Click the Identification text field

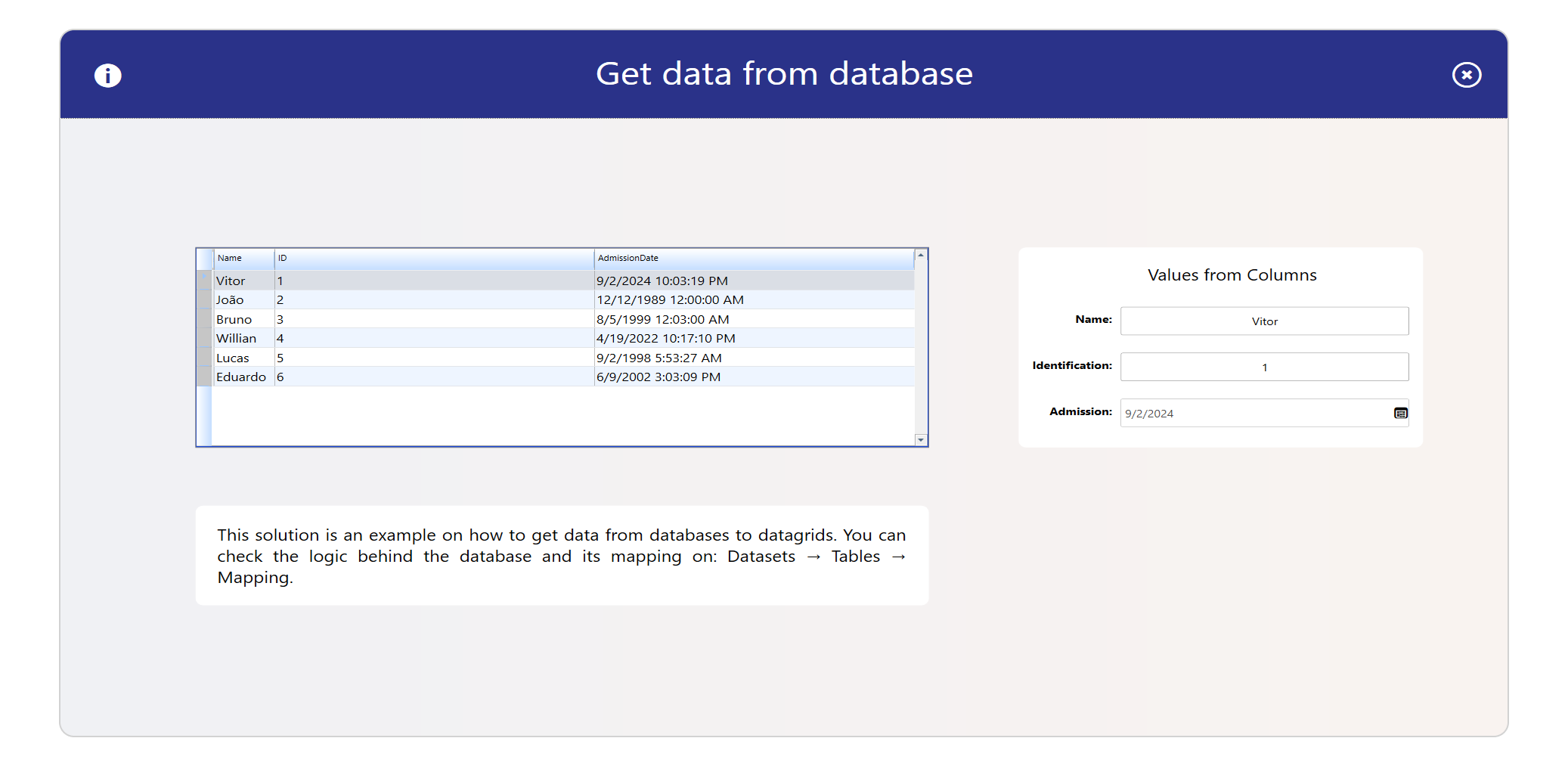point(1263,367)
